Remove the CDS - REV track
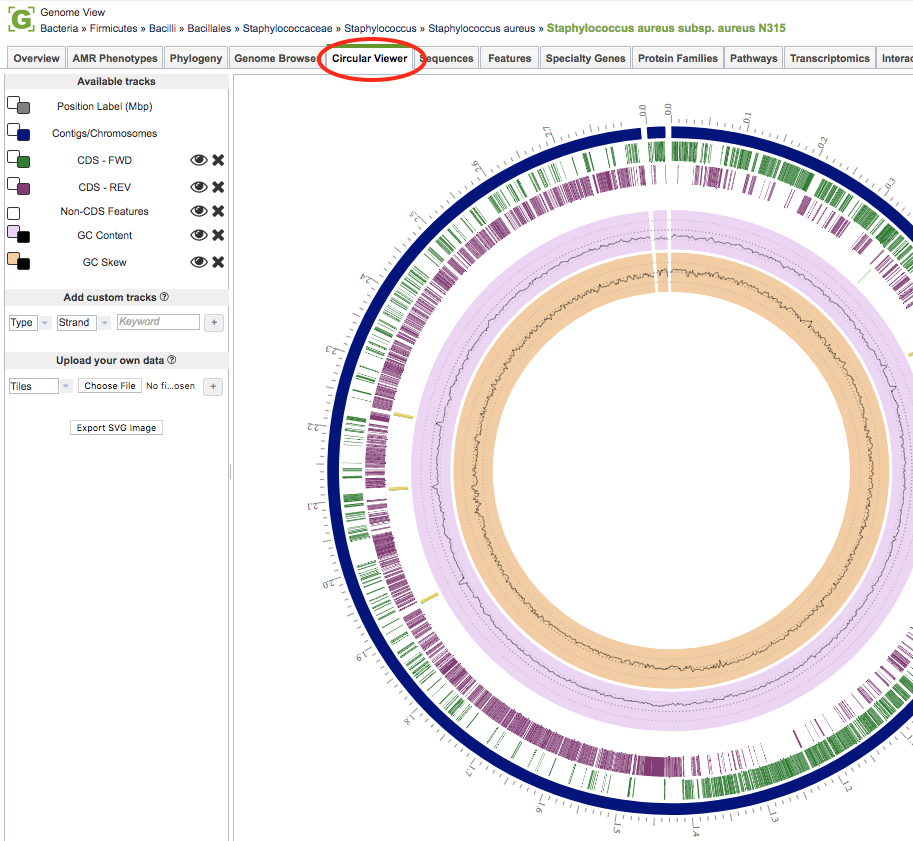This screenshot has width=913, height=841. (x=218, y=187)
